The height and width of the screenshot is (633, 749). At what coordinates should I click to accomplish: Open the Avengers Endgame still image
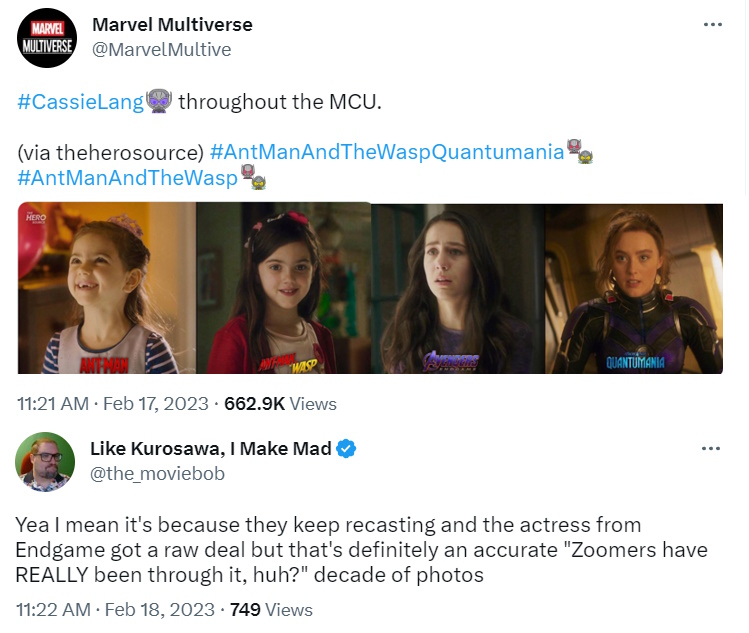[457, 288]
